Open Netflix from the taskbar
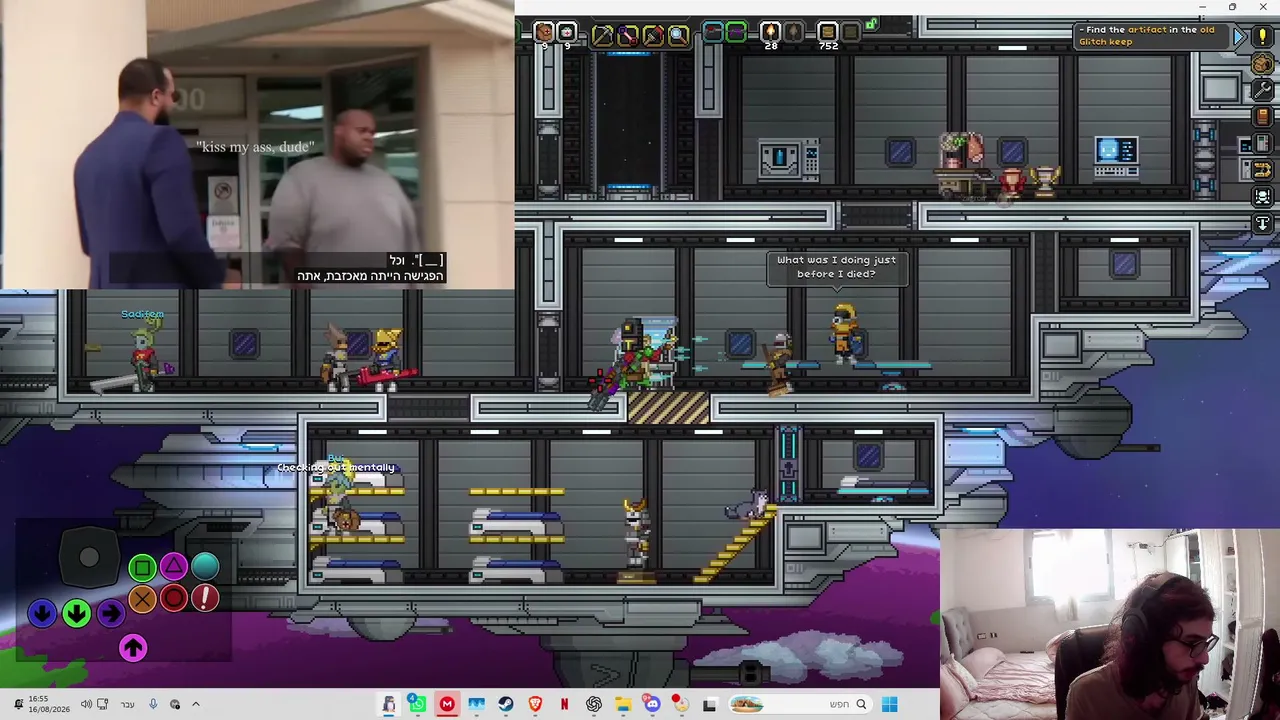 coord(564,705)
